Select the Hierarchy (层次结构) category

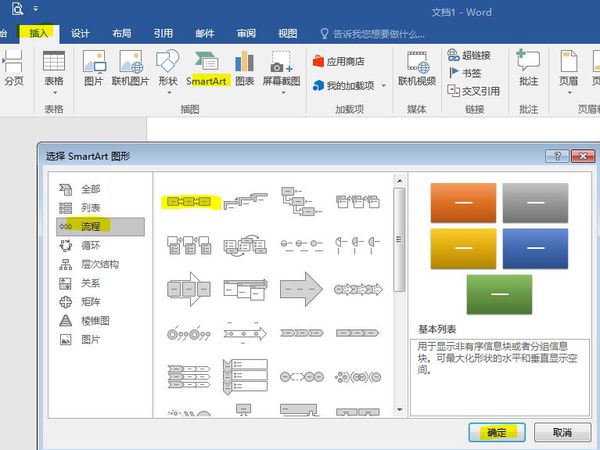(x=100, y=264)
